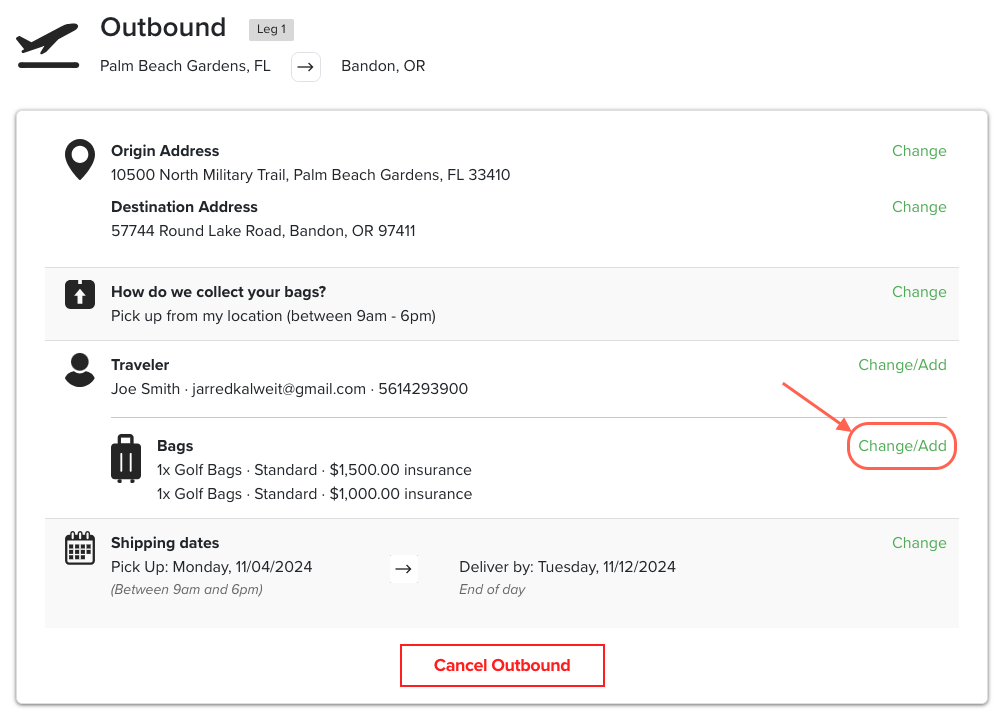The width and height of the screenshot is (1006, 720).
Task: Click the calendar icon beside Shipping dates
Action: tap(80, 548)
